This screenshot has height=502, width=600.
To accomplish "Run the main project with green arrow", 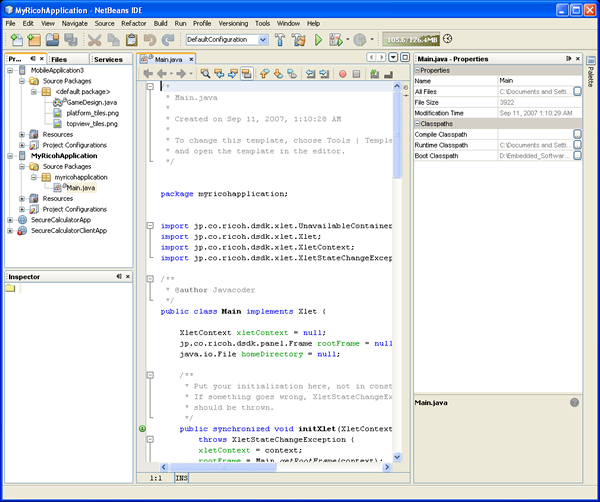I will [x=319, y=40].
